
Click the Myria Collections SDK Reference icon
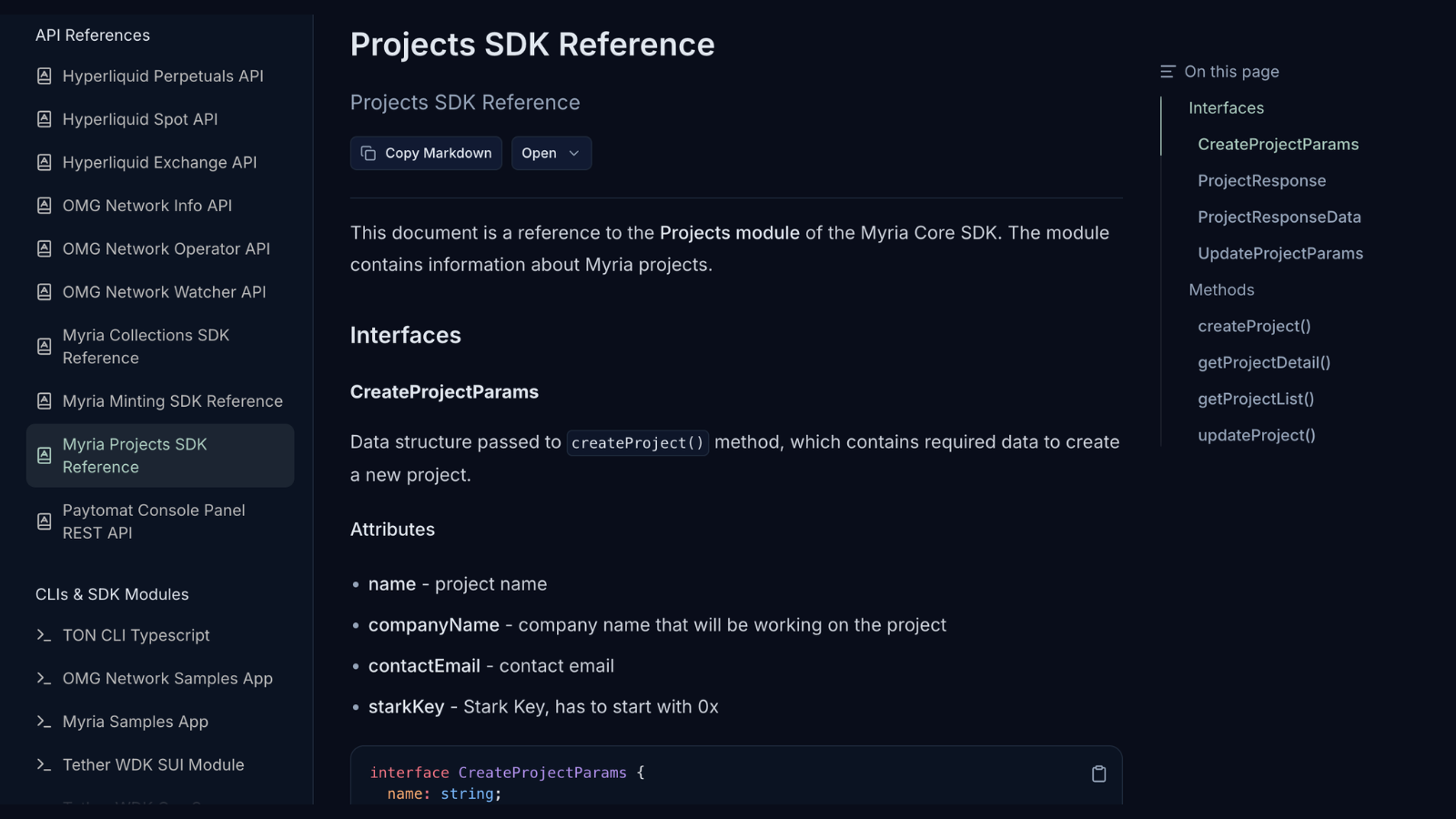click(x=44, y=347)
